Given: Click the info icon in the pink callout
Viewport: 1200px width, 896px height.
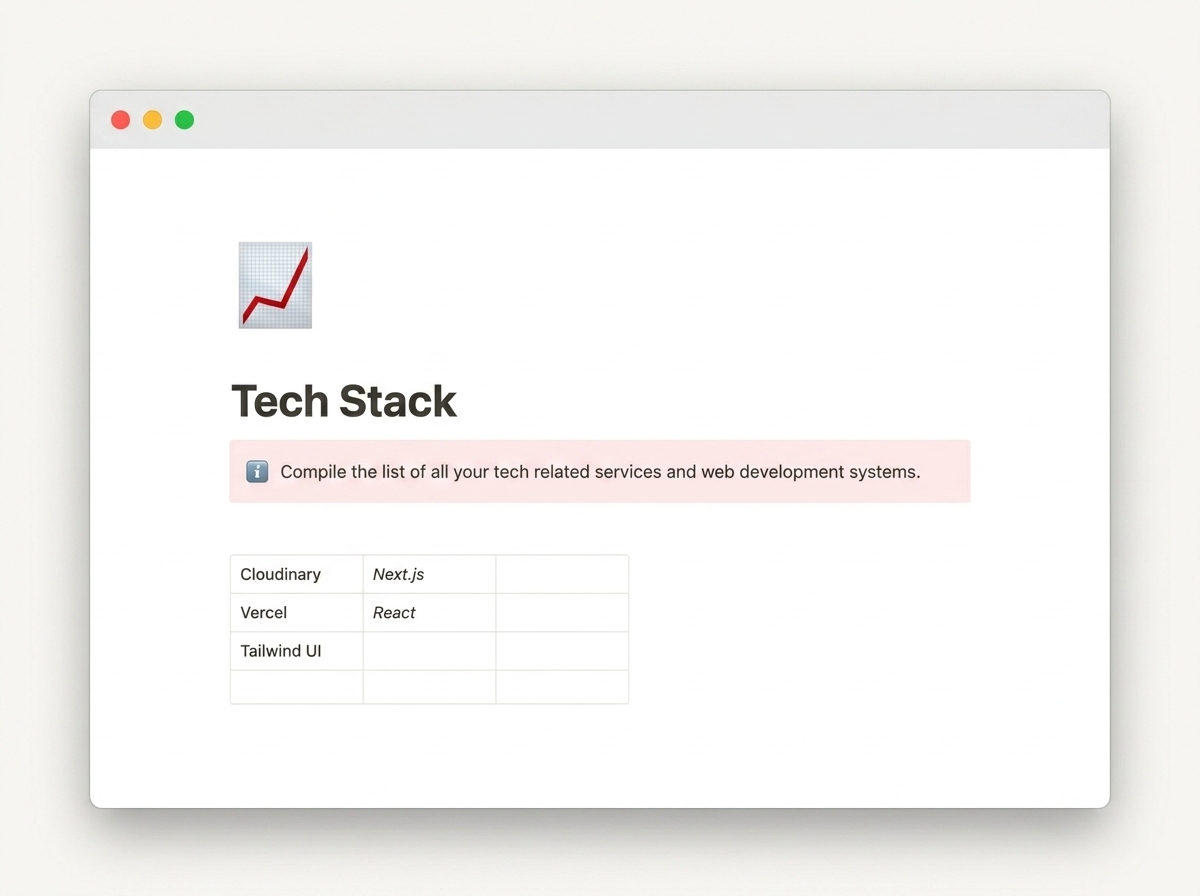Looking at the screenshot, I should 257,471.
